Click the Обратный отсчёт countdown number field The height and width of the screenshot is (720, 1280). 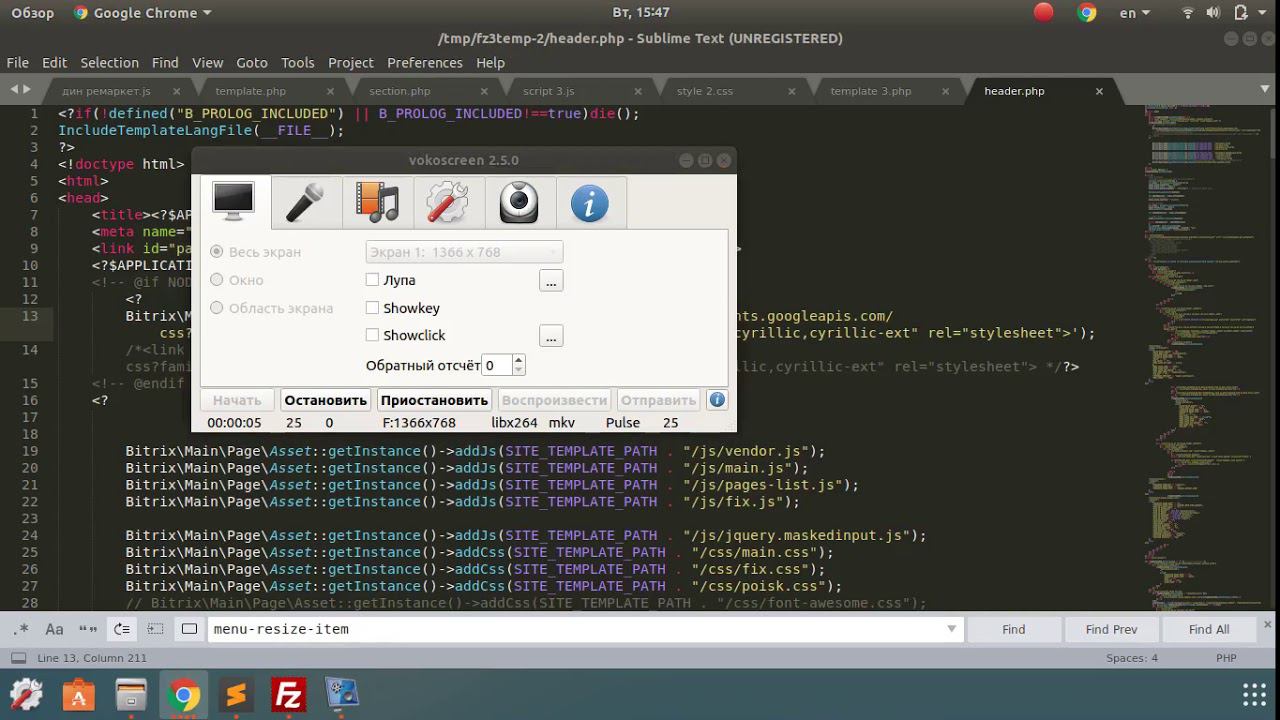[497, 366]
